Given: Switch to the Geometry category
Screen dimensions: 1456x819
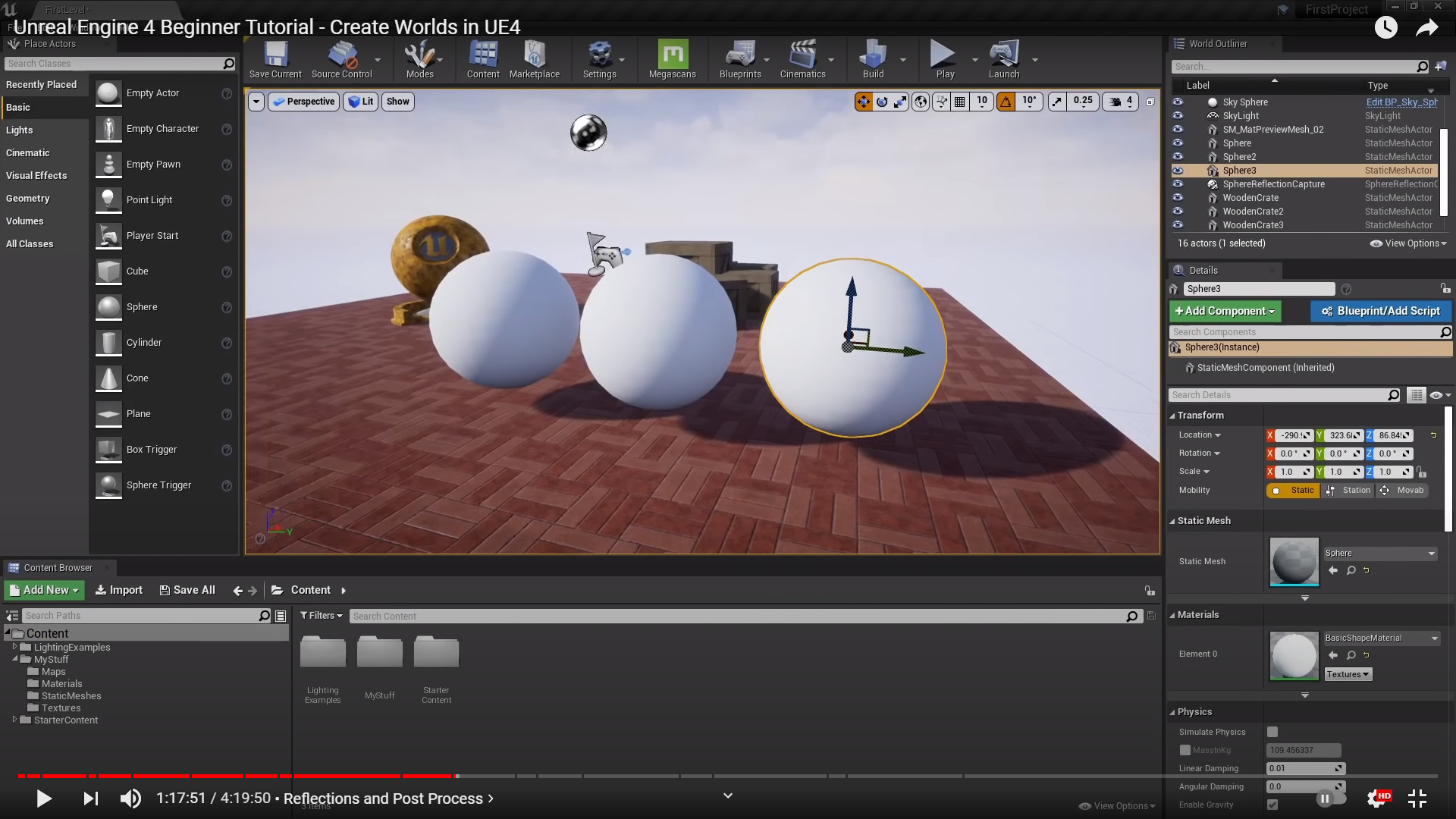Looking at the screenshot, I should (x=28, y=199).
